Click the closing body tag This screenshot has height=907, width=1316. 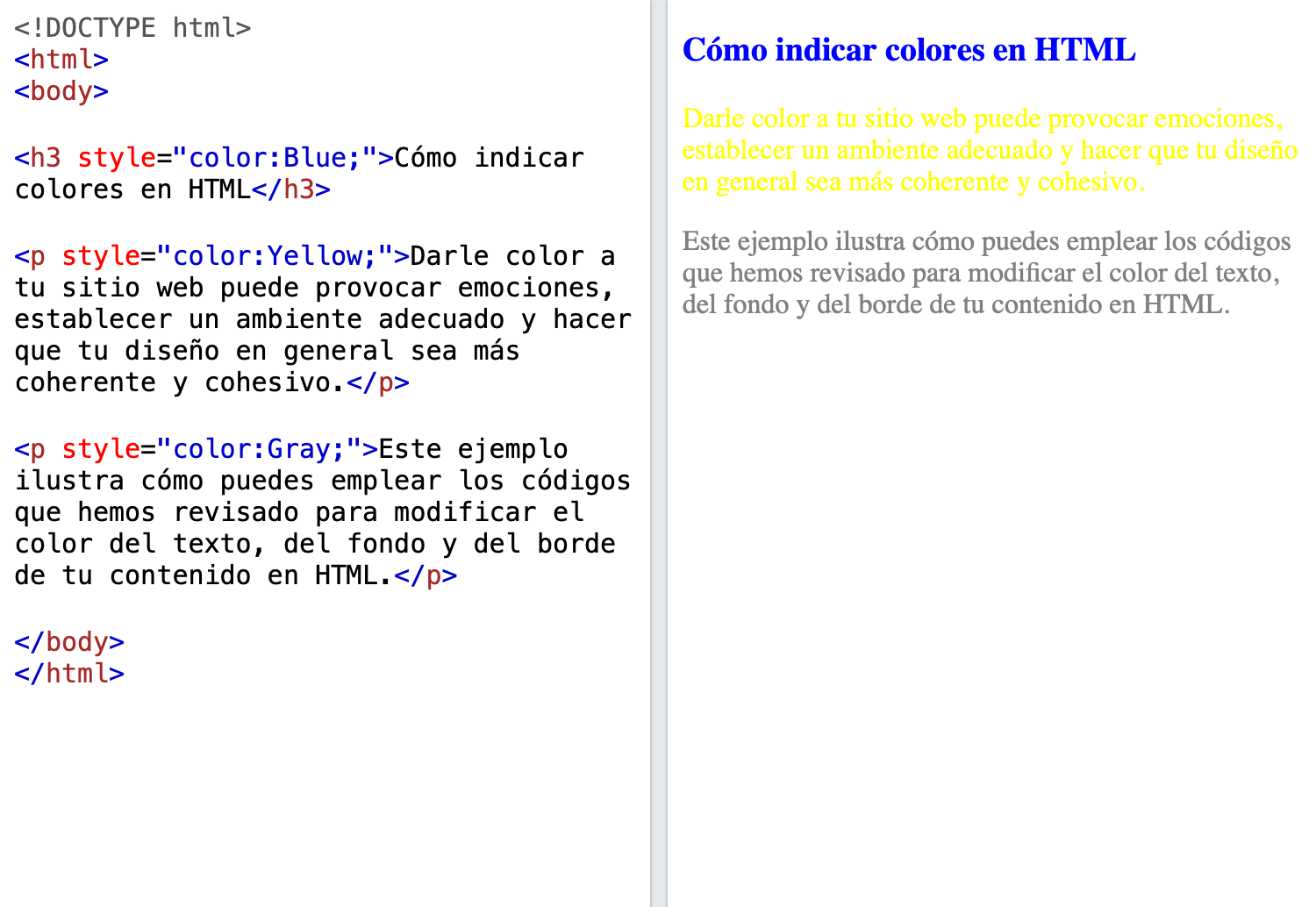[x=69, y=642]
